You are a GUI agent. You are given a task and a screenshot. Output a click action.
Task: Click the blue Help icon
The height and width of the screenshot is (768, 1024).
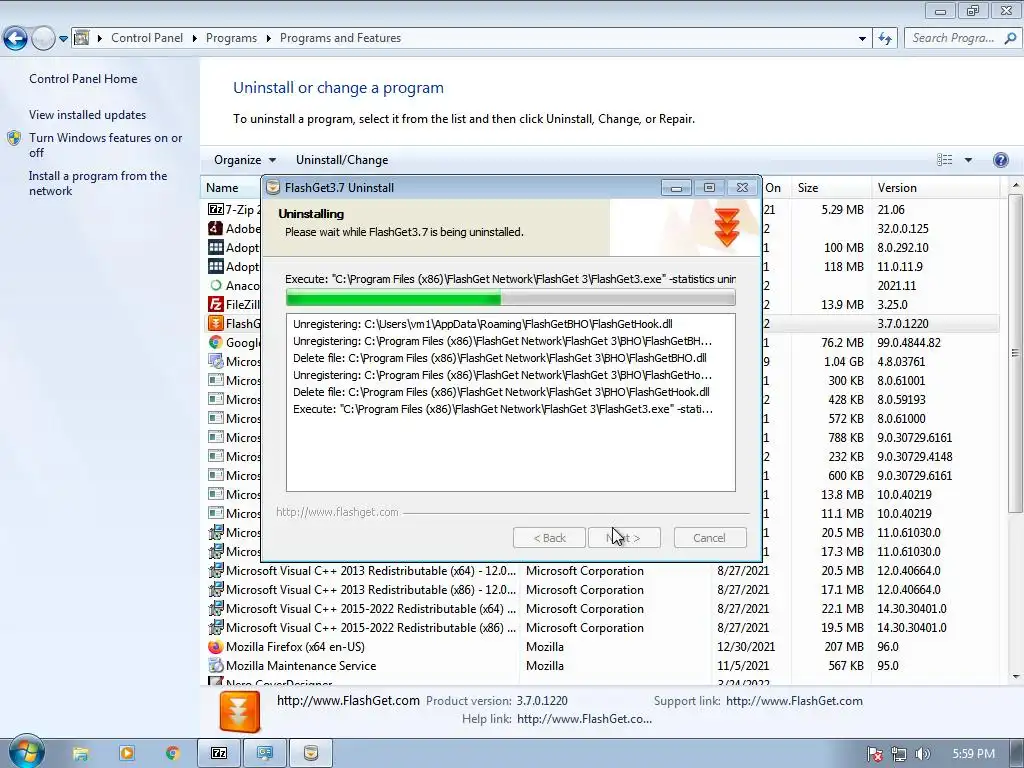point(1000,160)
